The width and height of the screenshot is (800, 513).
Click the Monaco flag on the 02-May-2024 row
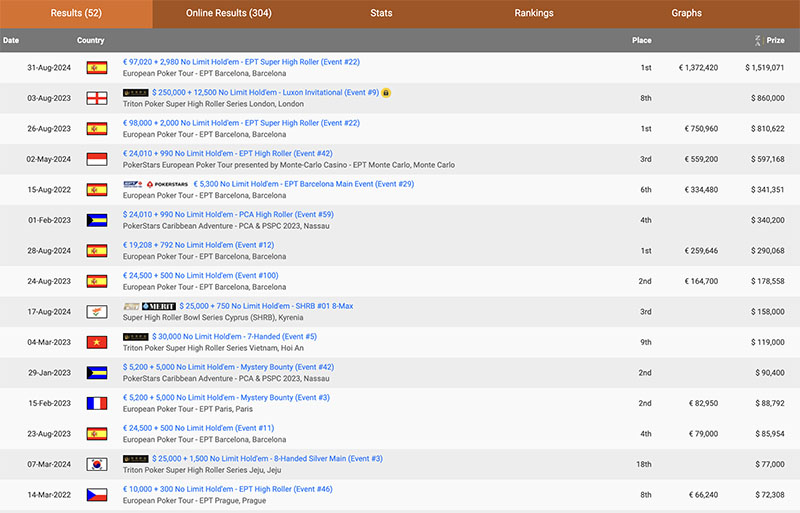pos(96,159)
